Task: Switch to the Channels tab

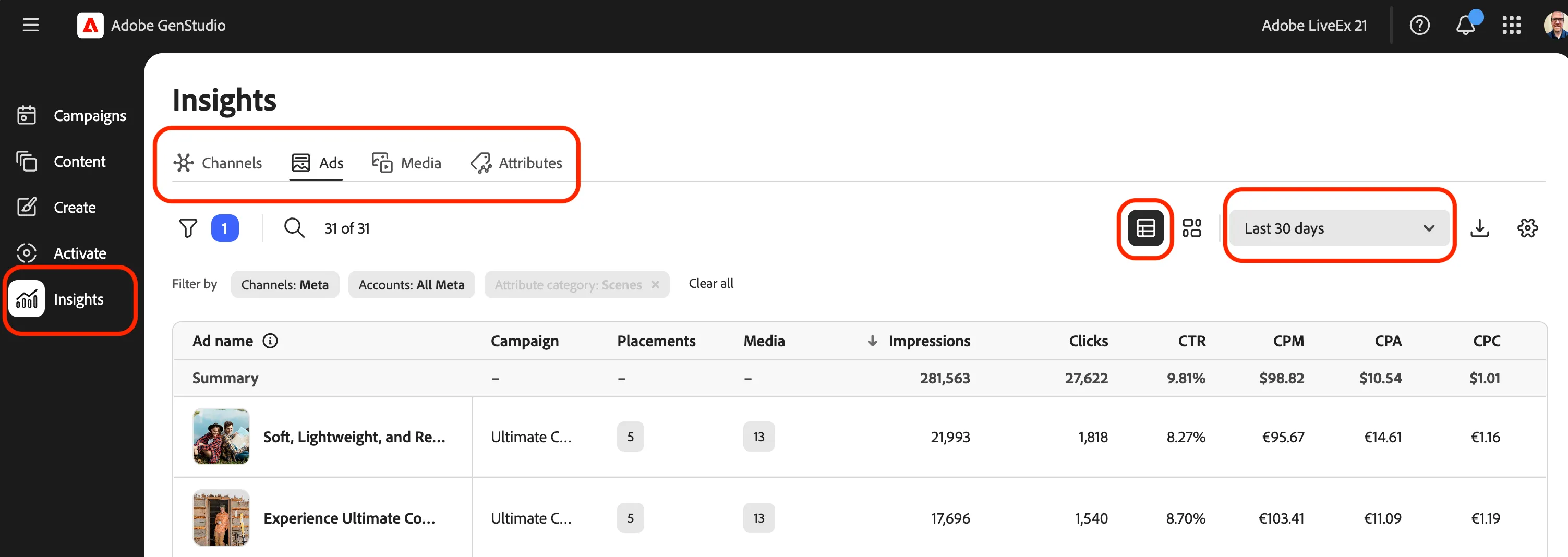Action: click(x=218, y=163)
